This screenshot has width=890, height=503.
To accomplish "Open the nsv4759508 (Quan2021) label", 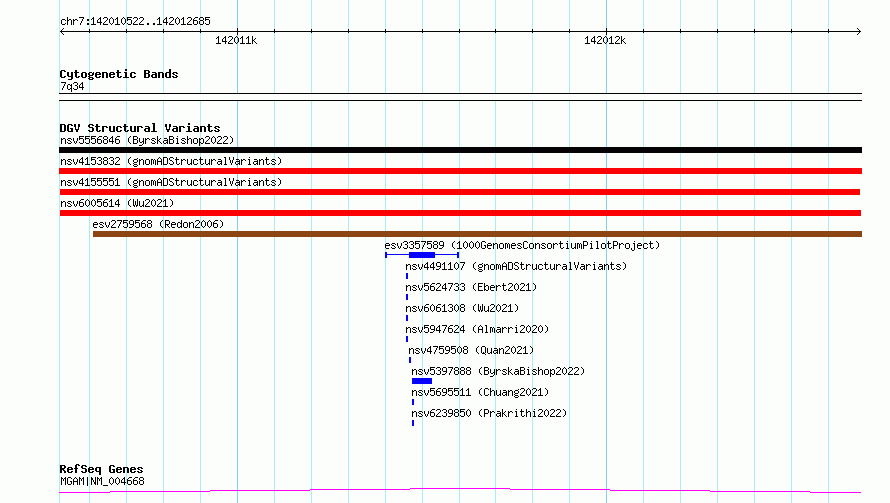I will [471, 350].
